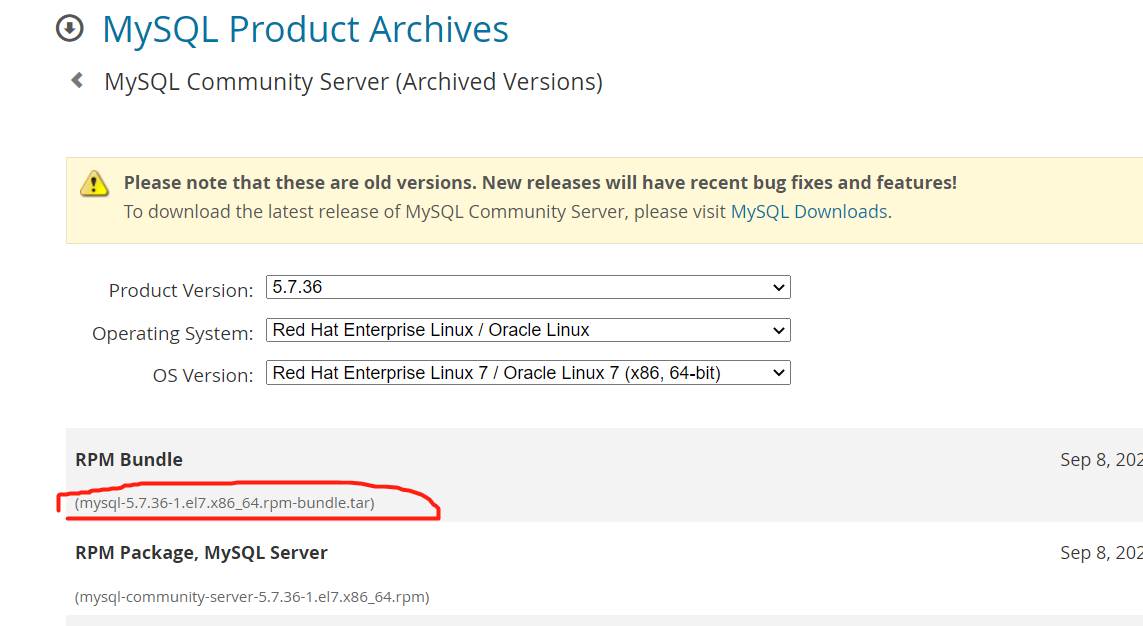This screenshot has height=626, width=1143.
Task: Select the RPM Package, MySQL Server title
Action: pos(201,553)
